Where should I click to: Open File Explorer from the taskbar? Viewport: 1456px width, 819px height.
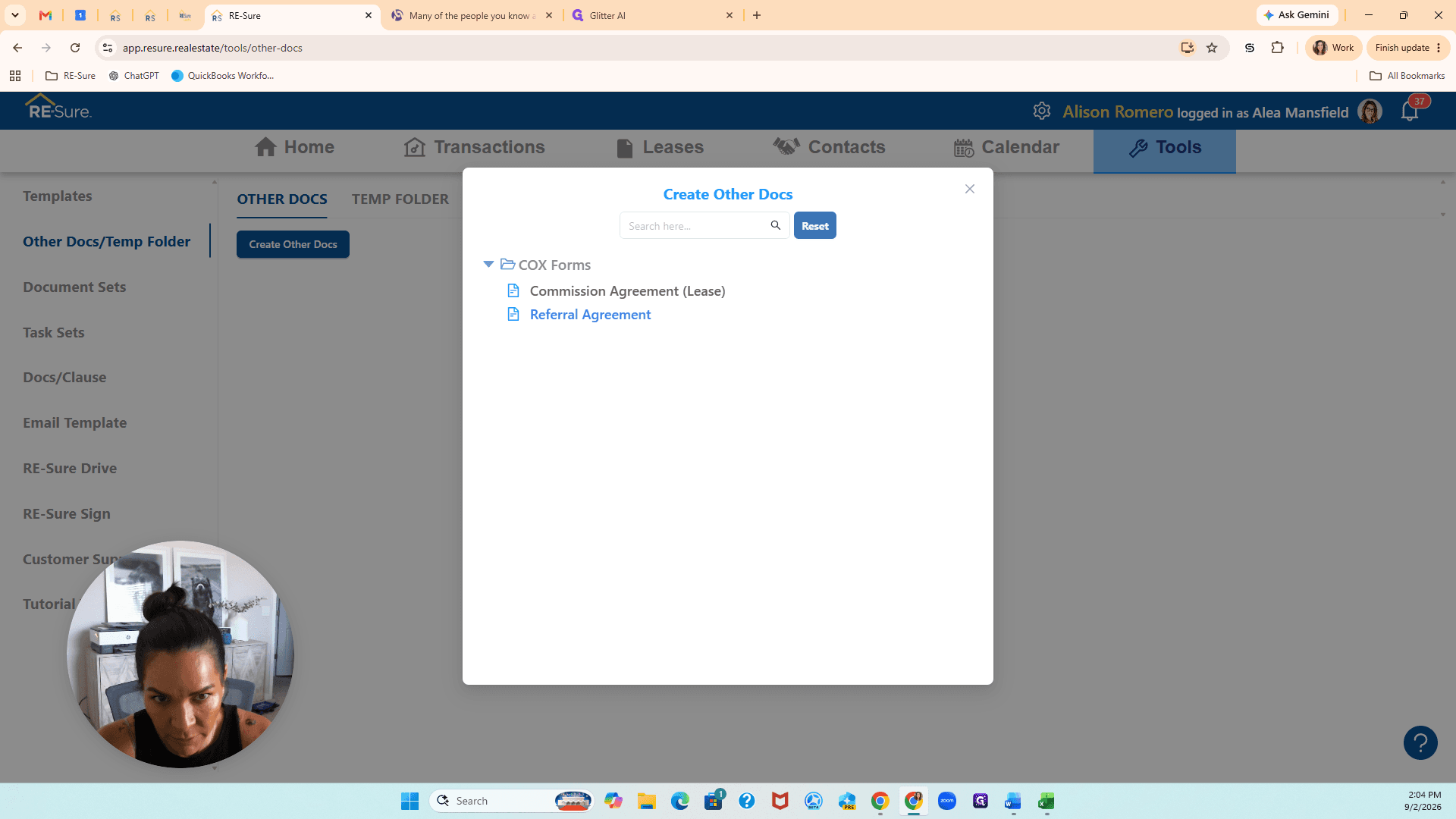[x=646, y=801]
